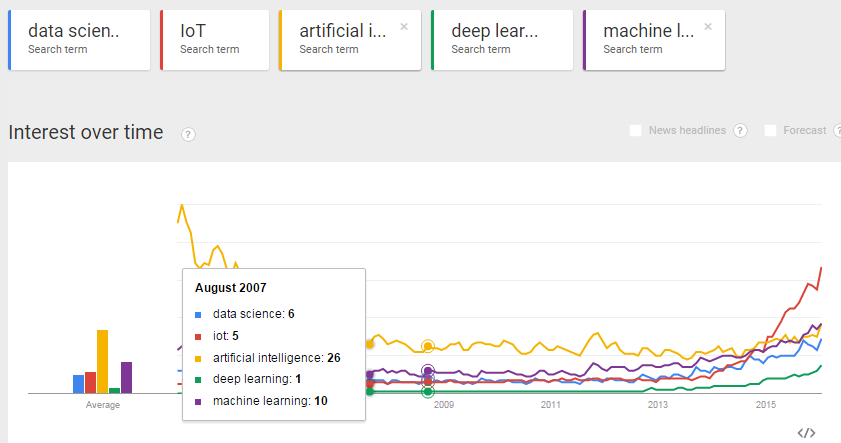The width and height of the screenshot is (841, 443).
Task: Enable the News headlines checkbox
Action: (636, 130)
